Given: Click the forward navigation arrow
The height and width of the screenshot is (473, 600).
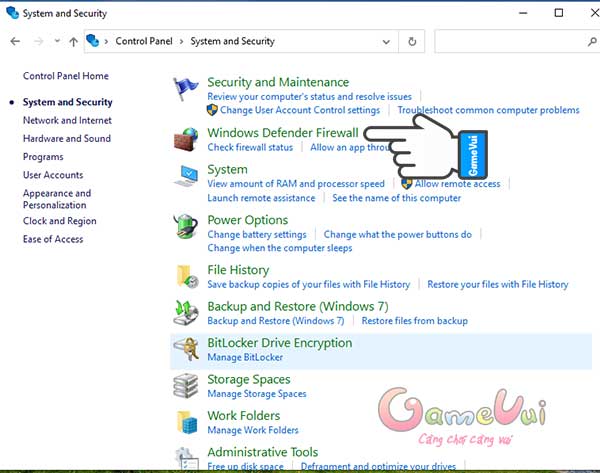Looking at the screenshot, I should click(39, 41).
